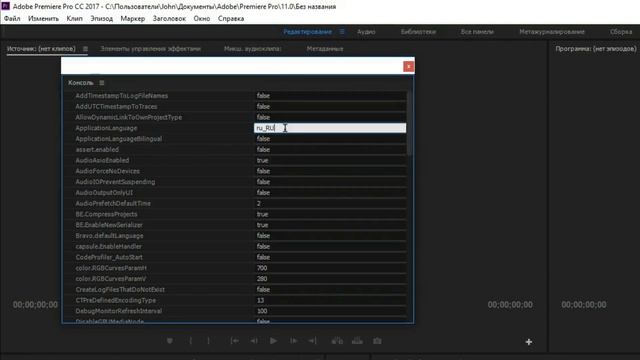
Task: Select the Программа: (нет эпизодов) panel tab
Action: pyautogui.click(x=596, y=49)
